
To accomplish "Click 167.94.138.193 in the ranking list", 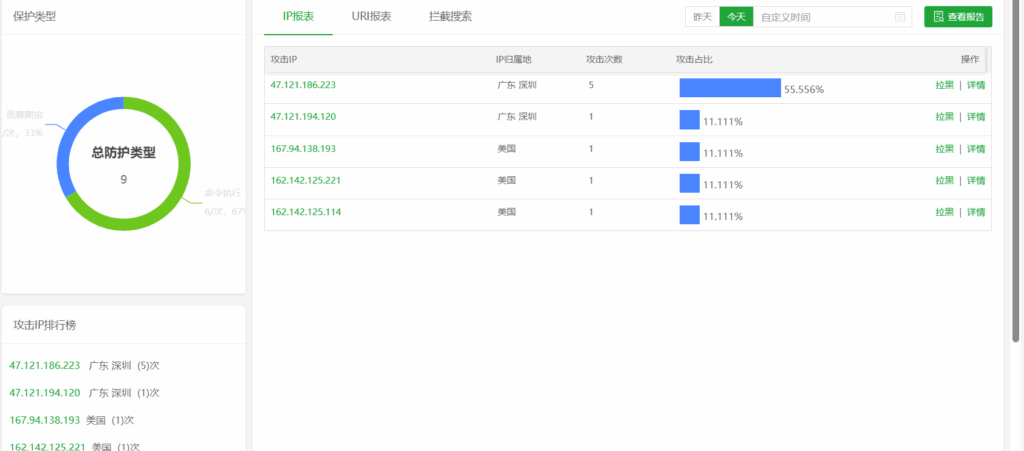I will 44,420.
